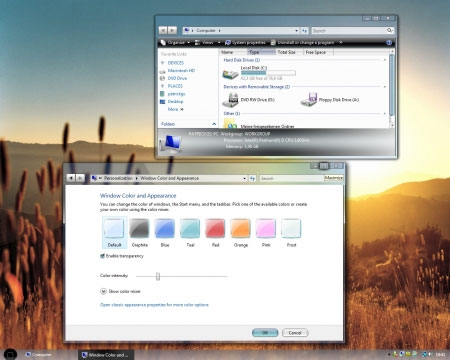Click the OK button
This screenshot has width=450, height=360.
[265, 333]
